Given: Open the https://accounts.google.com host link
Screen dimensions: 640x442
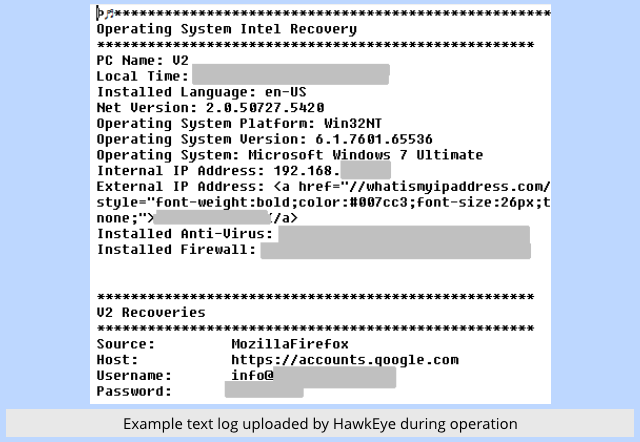Looking at the screenshot, I should click(x=345, y=360).
